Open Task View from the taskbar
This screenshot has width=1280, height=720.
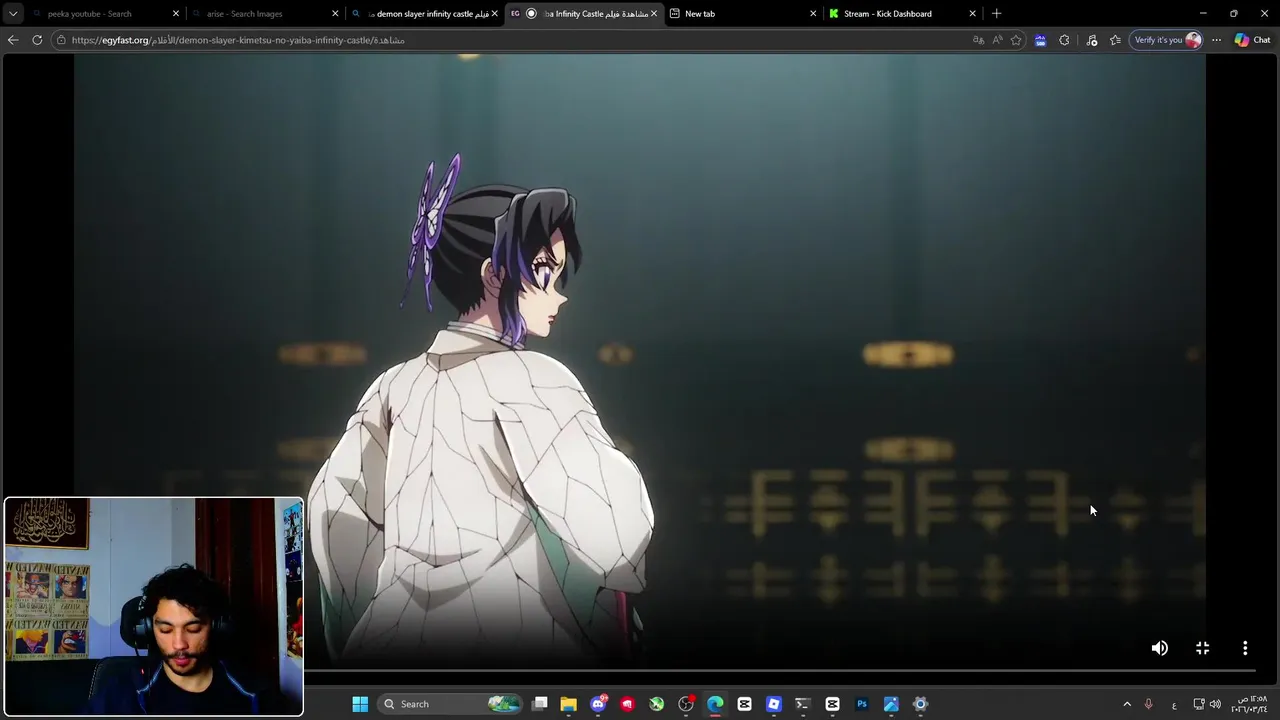click(x=540, y=704)
